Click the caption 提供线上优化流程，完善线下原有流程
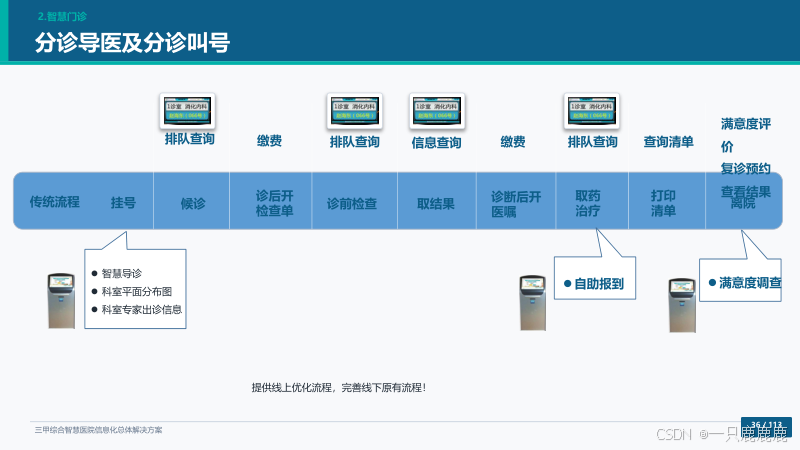Viewport: 800px width, 450px height. tap(338, 388)
